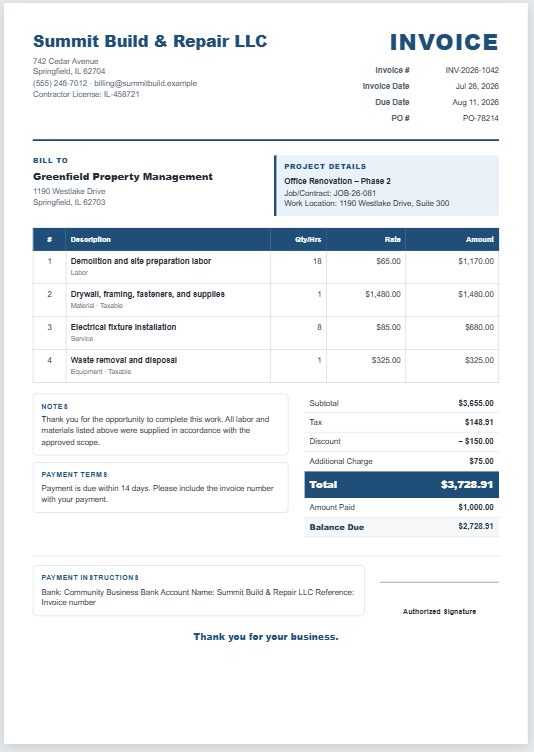Select invoice number INV-2026-1042

(472, 70)
